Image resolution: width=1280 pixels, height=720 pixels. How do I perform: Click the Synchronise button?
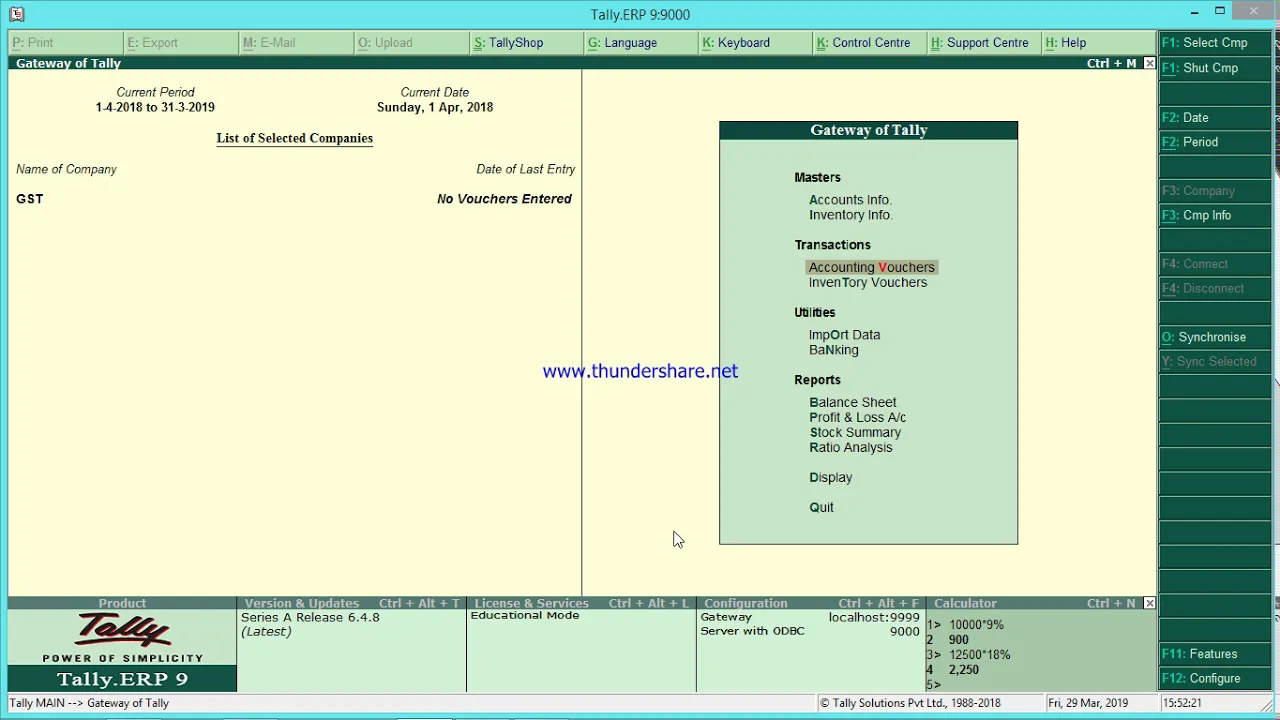coord(1214,337)
